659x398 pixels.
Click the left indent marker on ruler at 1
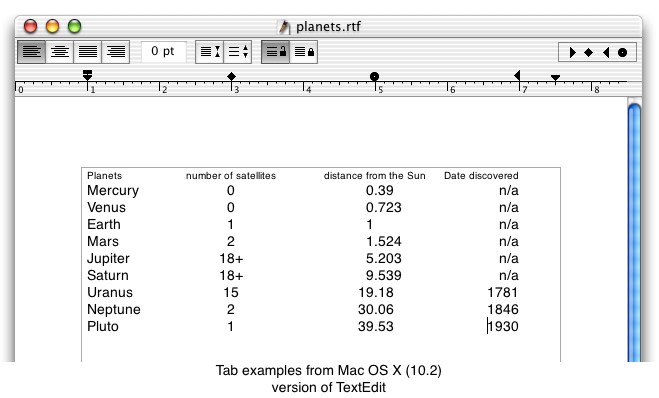point(87,75)
